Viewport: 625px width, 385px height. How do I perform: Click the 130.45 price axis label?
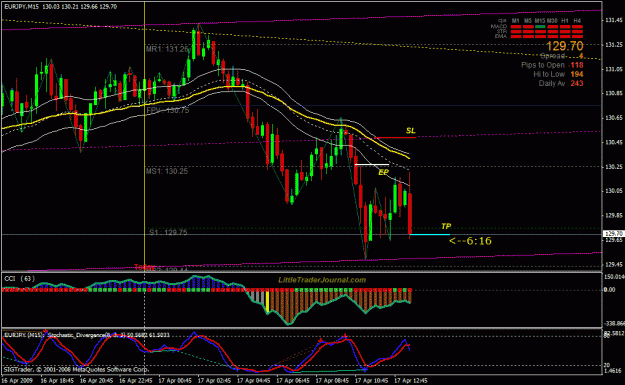(x=614, y=142)
